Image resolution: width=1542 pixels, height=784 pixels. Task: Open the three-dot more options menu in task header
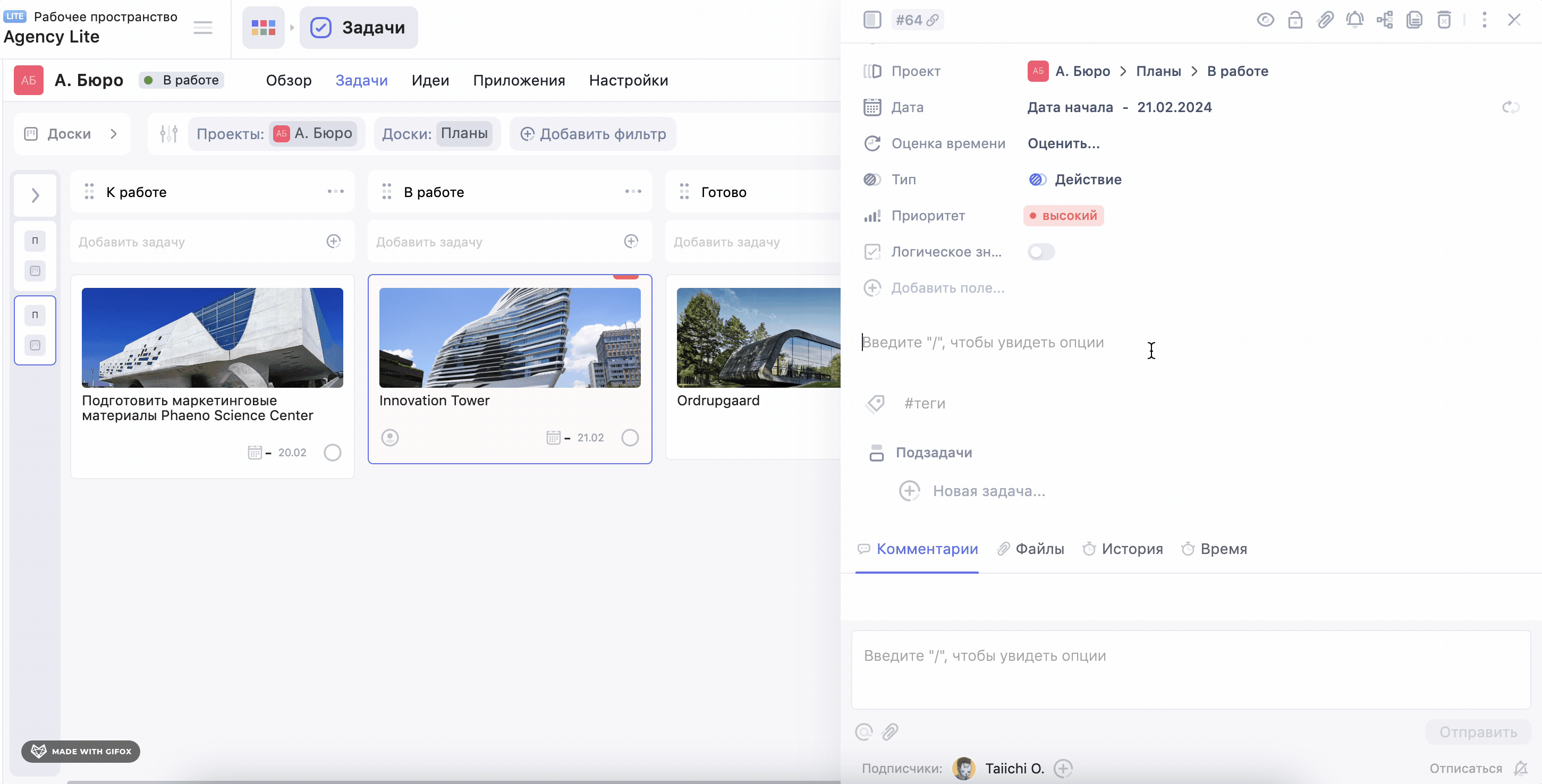tap(1484, 20)
